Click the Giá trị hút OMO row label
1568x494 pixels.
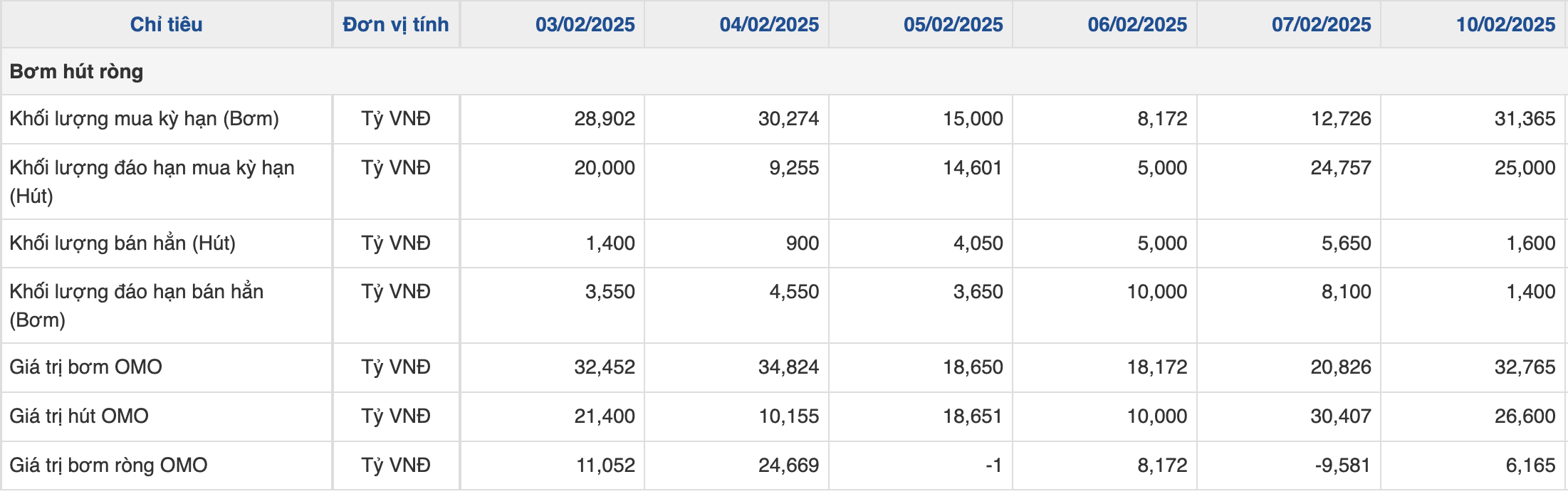click(x=79, y=416)
